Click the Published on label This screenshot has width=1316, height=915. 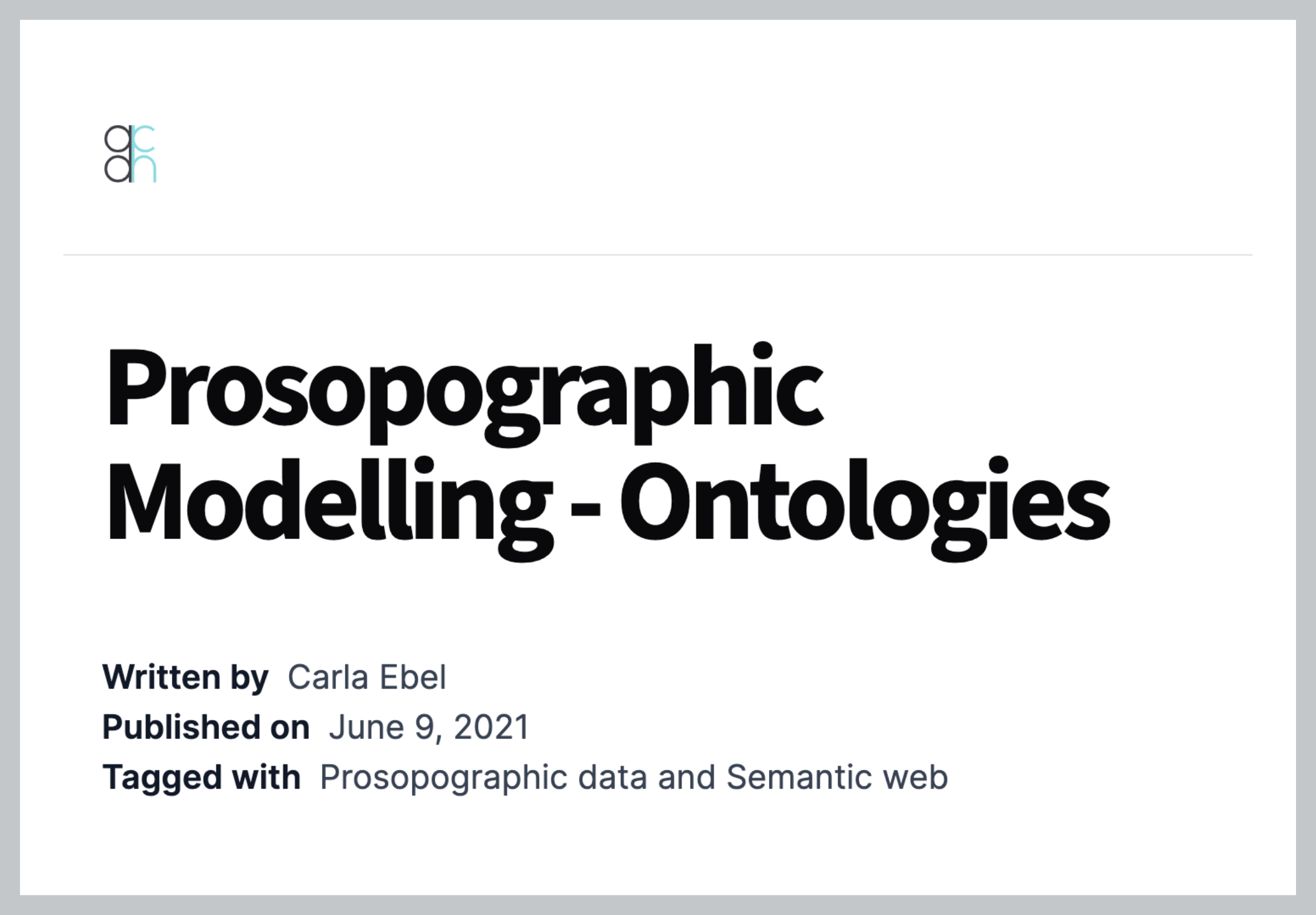tap(207, 727)
